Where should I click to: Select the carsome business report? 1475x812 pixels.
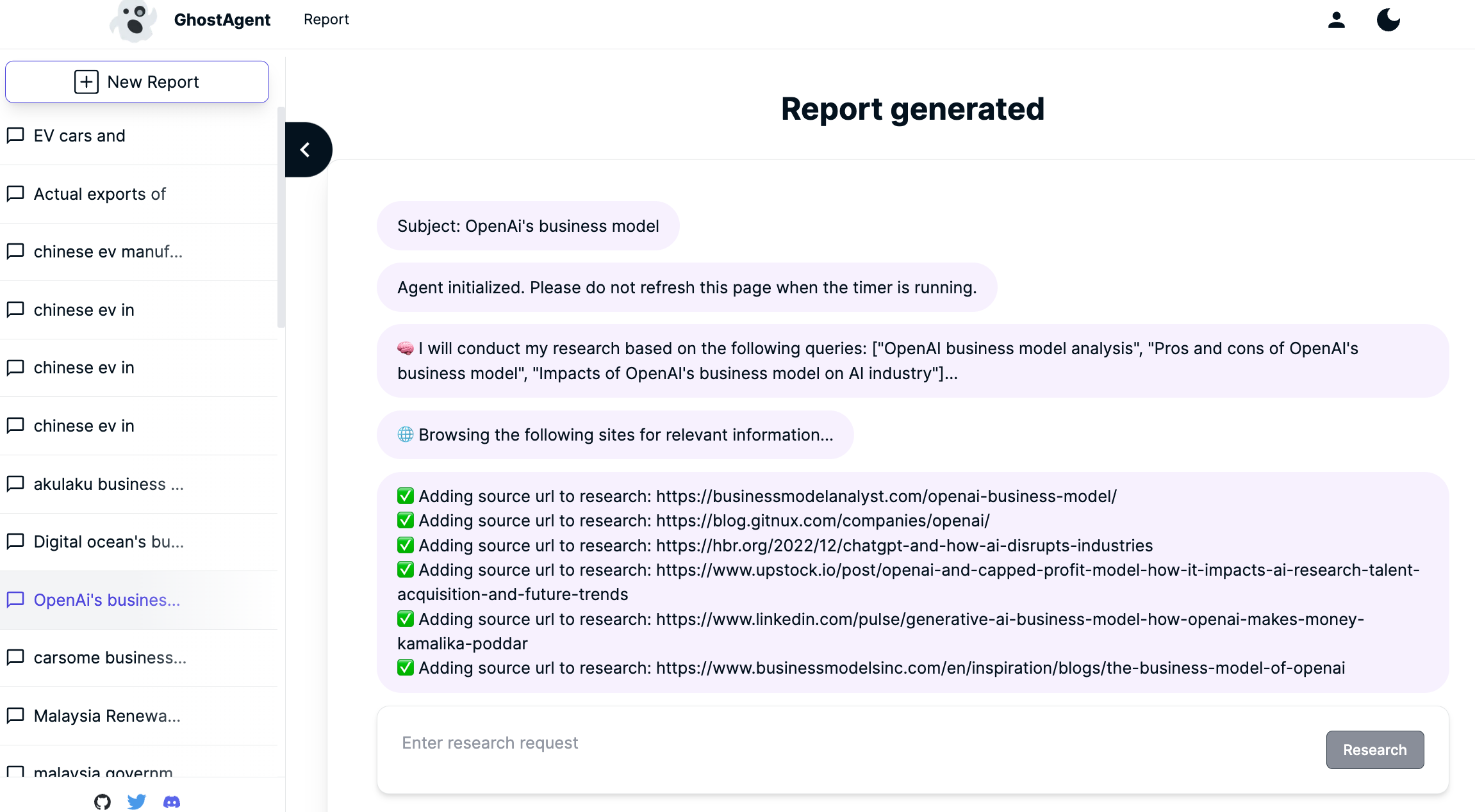click(110, 658)
